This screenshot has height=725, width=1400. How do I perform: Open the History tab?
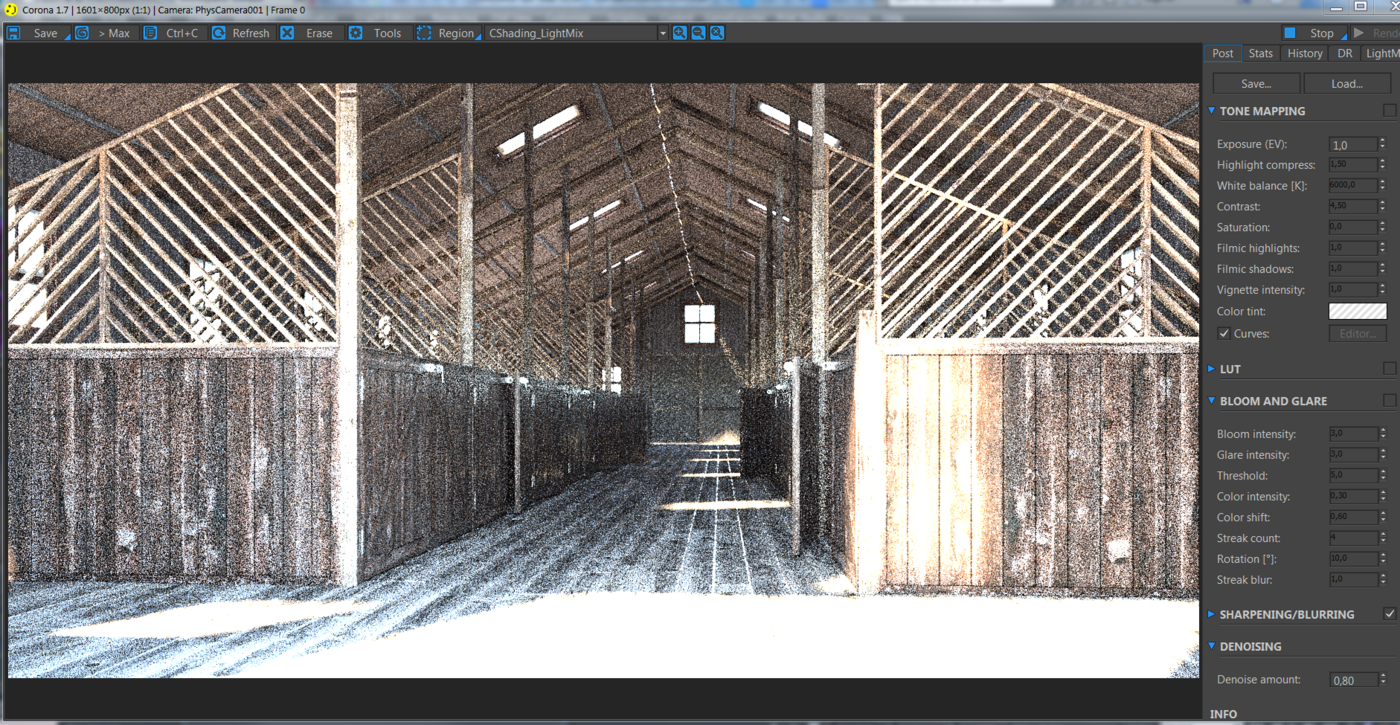click(1305, 53)
